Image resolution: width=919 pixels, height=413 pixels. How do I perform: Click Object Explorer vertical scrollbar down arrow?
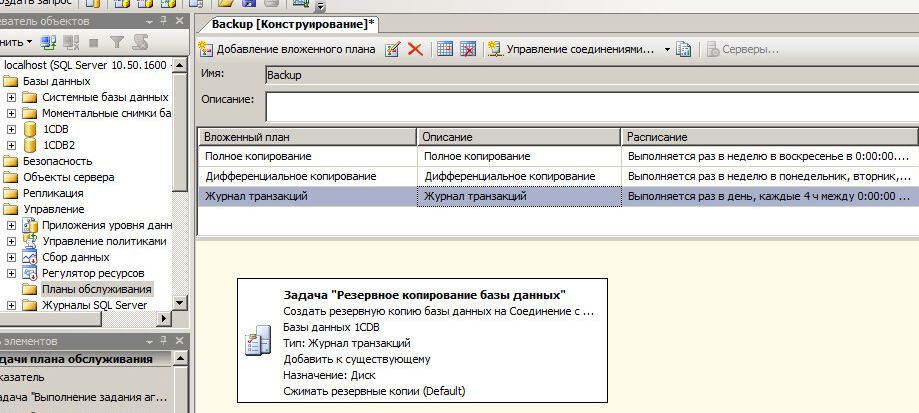(x=180, y=303)
